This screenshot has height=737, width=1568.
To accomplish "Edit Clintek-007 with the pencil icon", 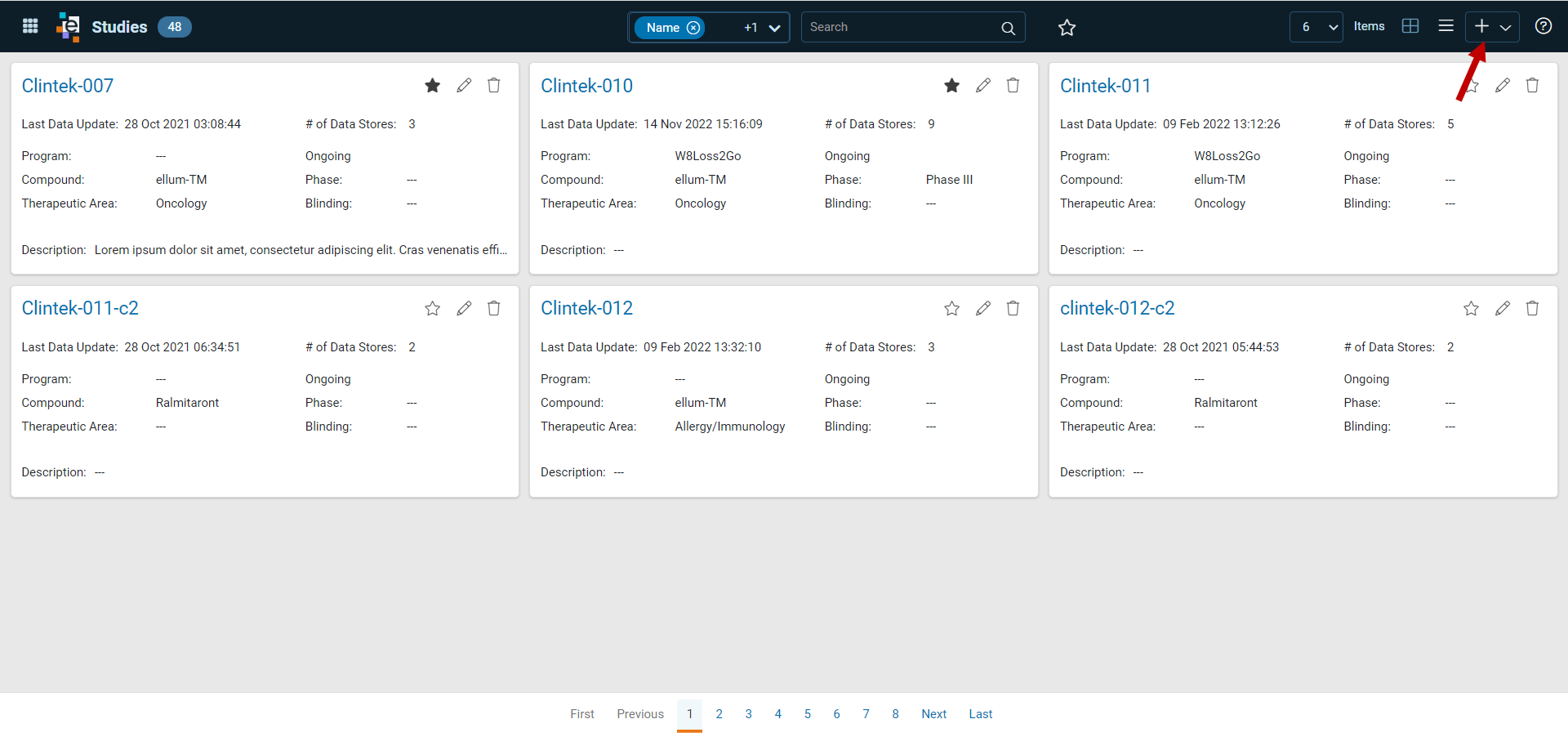I will click(464, 85).
